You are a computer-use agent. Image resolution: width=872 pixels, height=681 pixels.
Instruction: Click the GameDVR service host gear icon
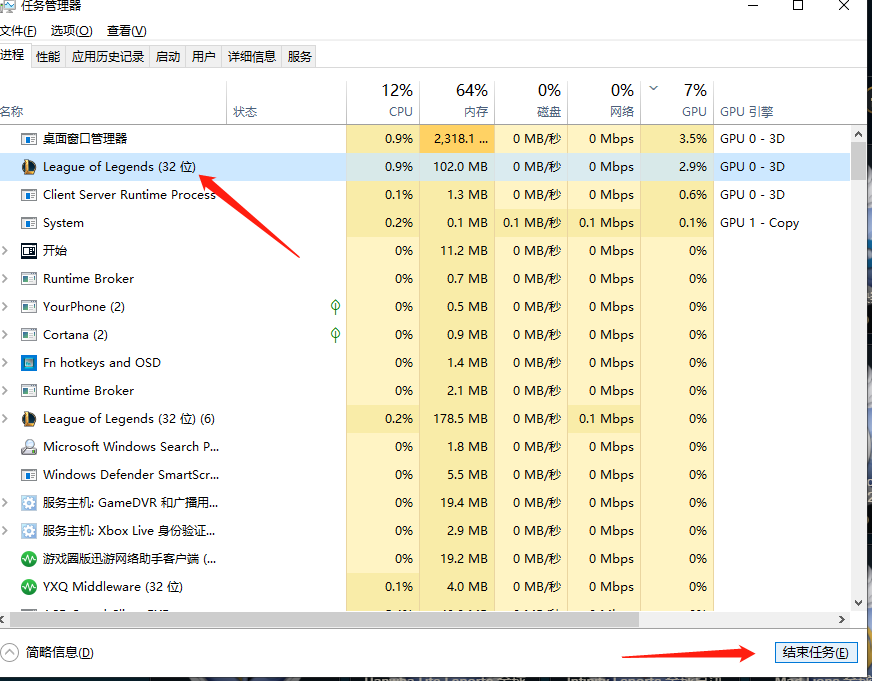tap(28, 503)
